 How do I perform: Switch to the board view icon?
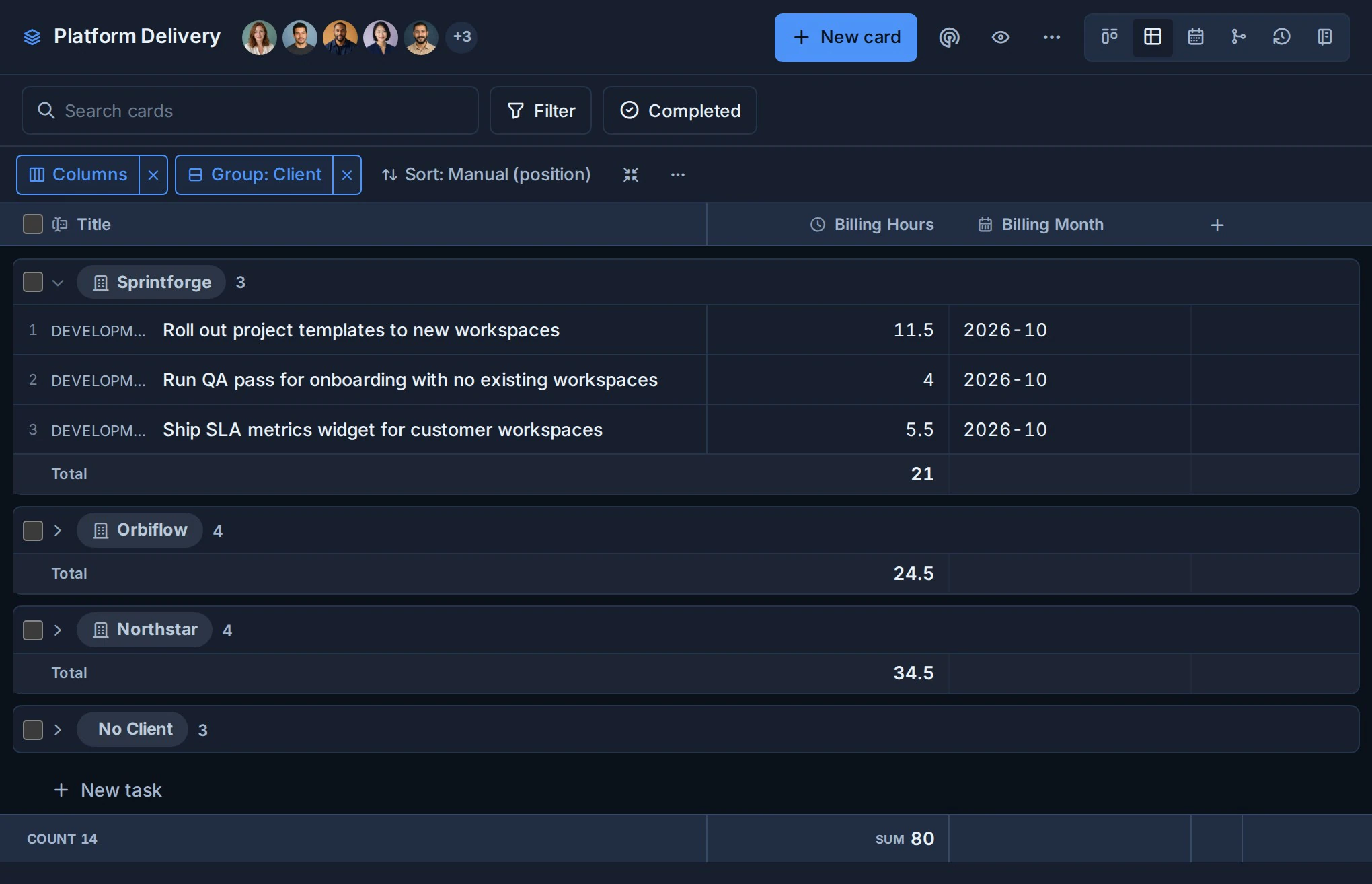[1109, 36]
